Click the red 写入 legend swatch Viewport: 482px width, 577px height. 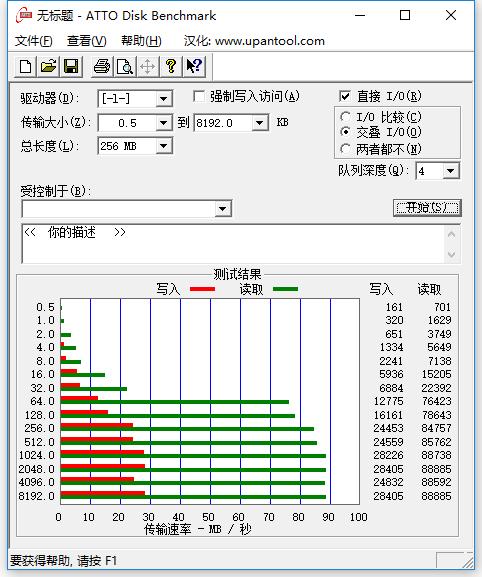click(202, 289)
